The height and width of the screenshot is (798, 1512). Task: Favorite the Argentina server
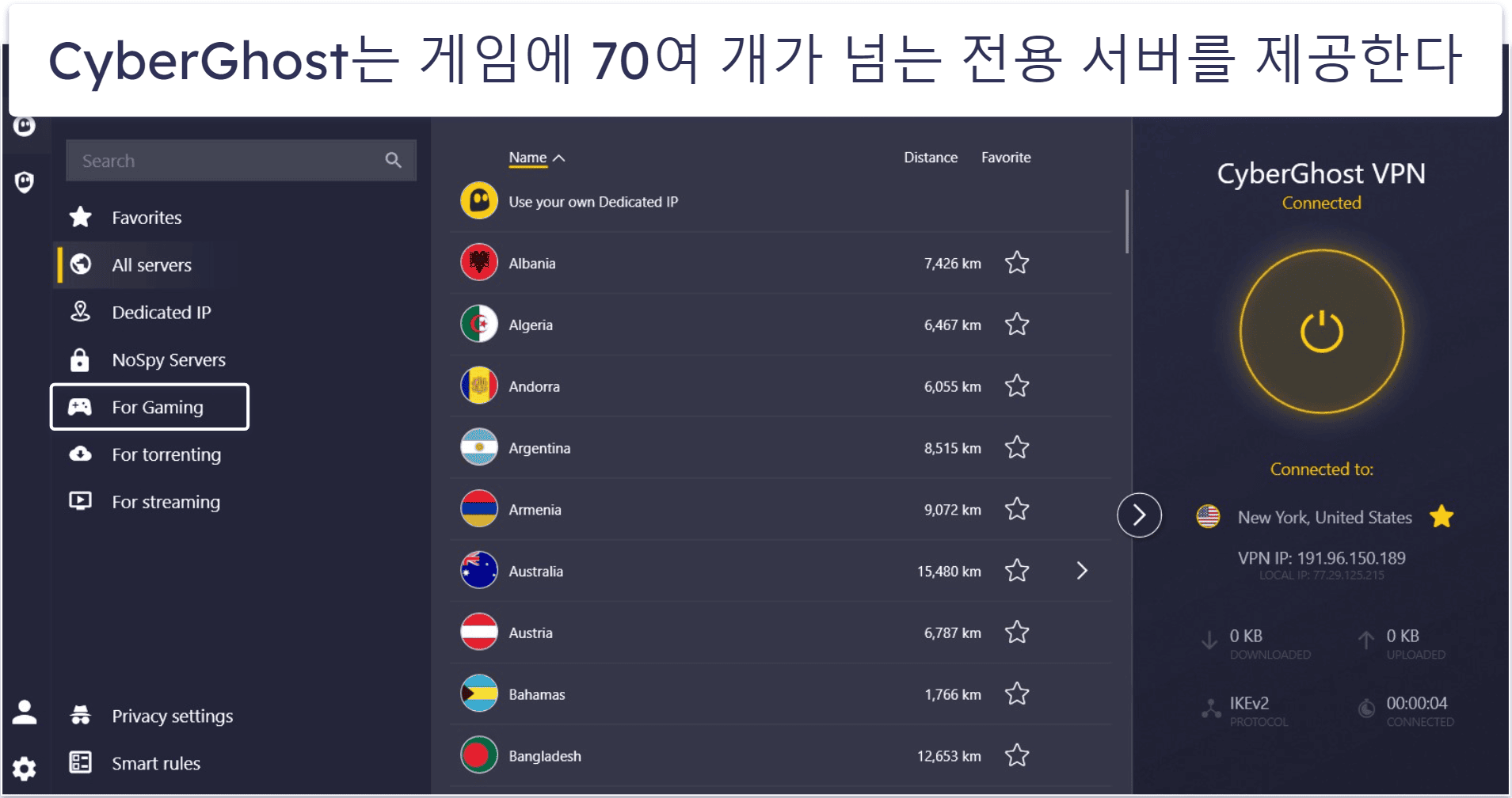(1017, 448)
